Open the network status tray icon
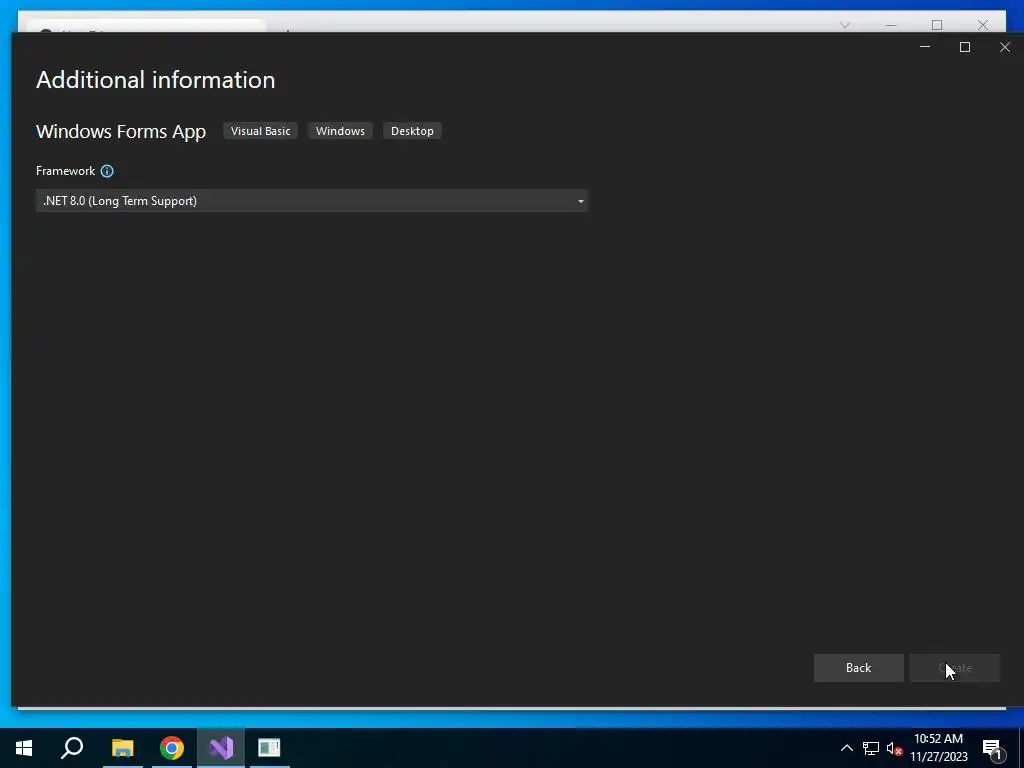Image resolution: width=1024 pixels, height=768 pixels. pyautogui.click(x=871, y=748)
